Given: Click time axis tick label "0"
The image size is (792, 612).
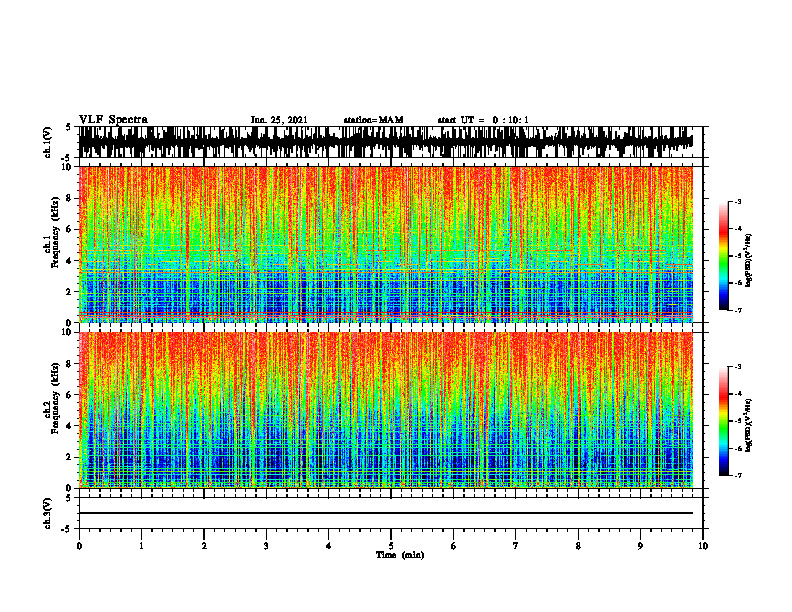Looking at the screenshot, I should (x=79, y=546).
